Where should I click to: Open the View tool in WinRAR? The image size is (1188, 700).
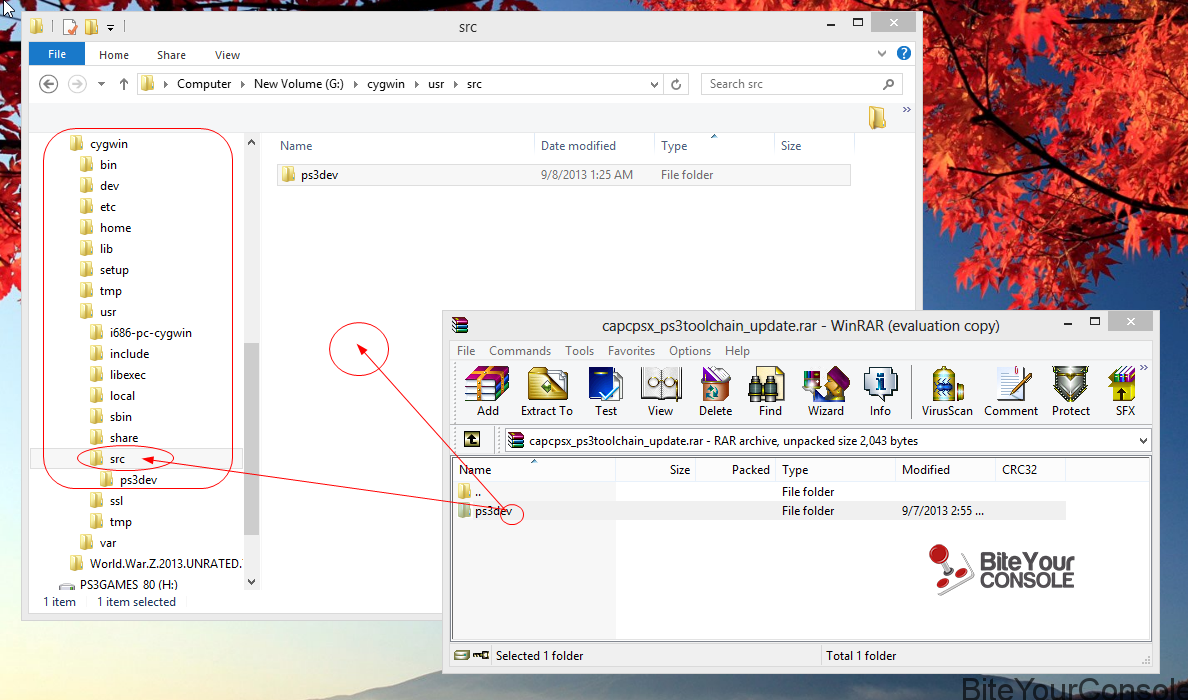tap(660, 391)
